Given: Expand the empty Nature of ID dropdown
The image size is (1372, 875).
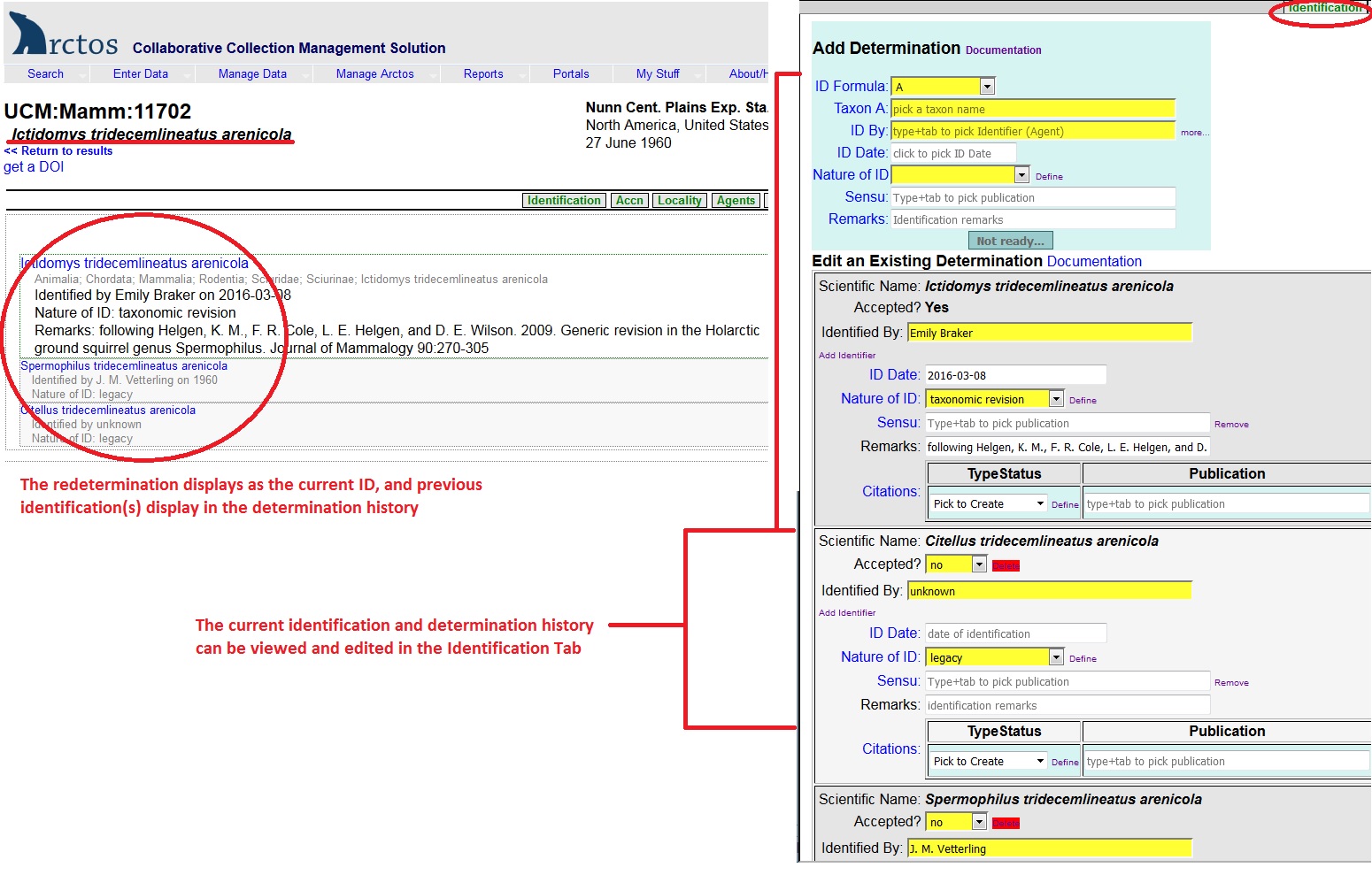Looking at the screenshot, I should [960, 175].
